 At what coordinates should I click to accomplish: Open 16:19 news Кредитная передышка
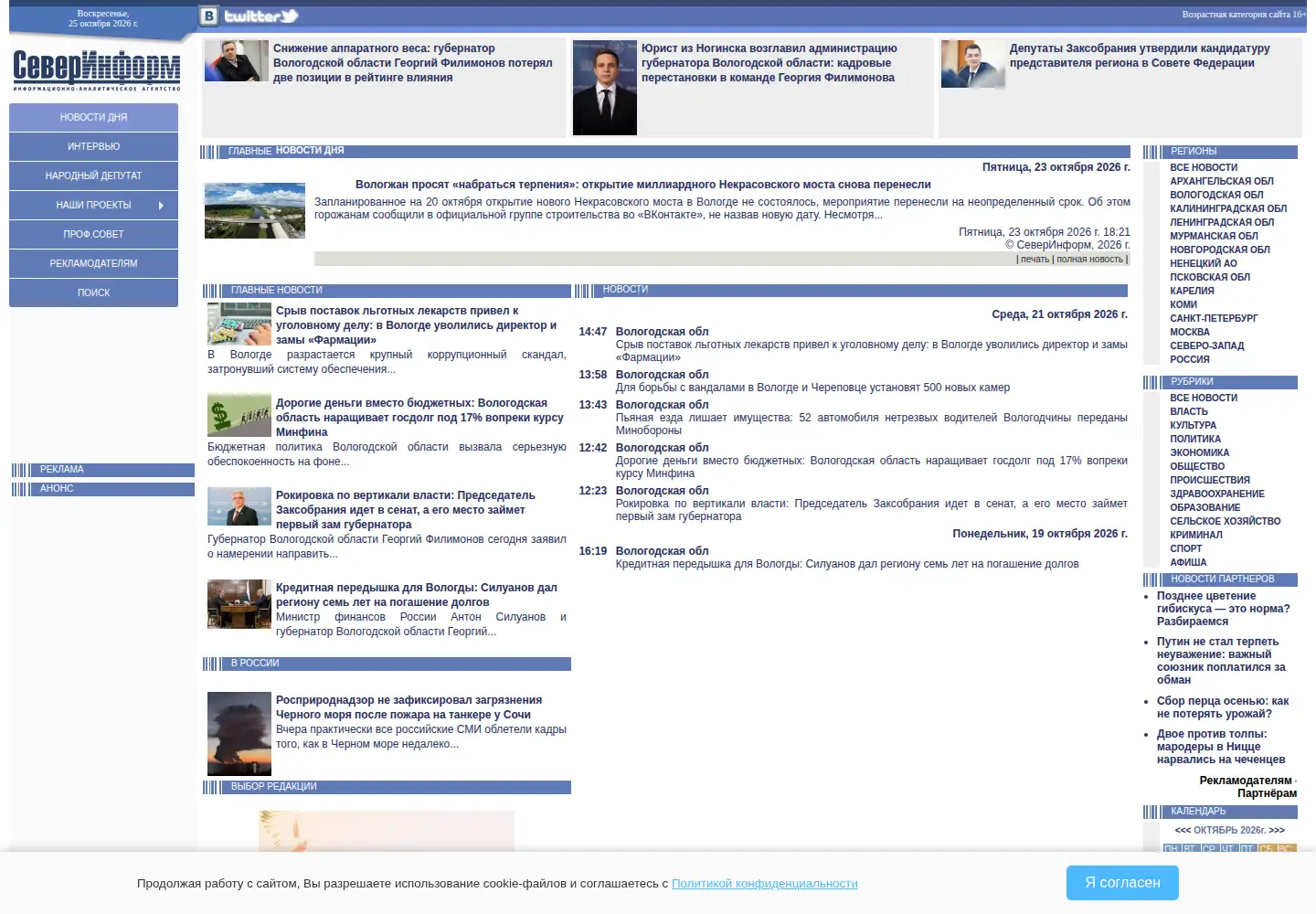coord(847,564)
